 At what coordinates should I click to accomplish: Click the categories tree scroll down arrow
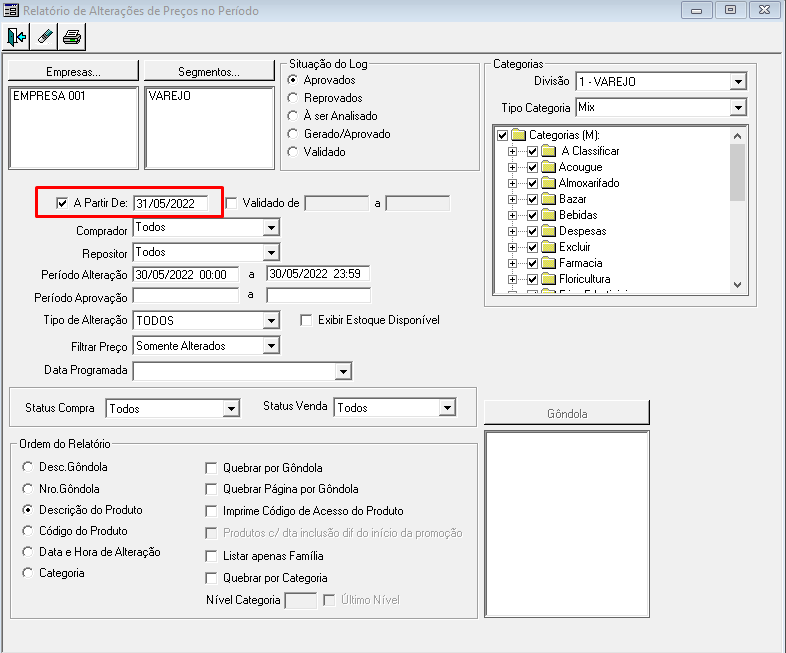click(x=737, y=285)
